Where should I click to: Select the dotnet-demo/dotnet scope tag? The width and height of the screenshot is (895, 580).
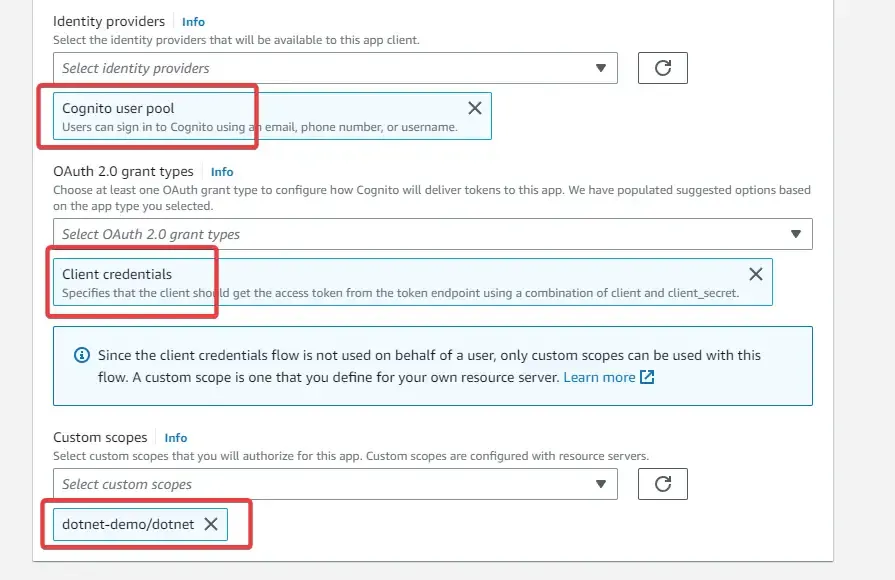(x=130, y=523)
